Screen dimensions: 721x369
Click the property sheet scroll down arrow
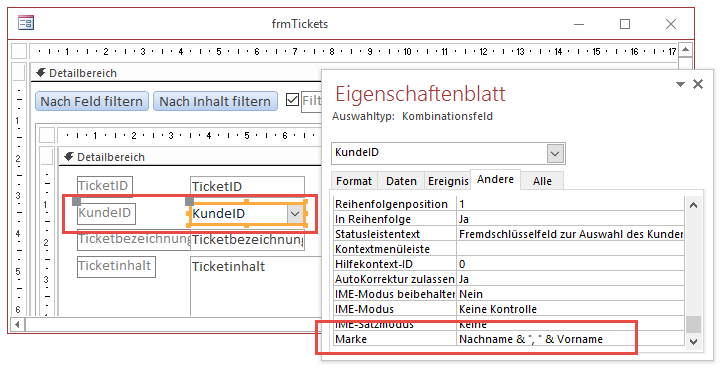pyautogui.click(x=693, y=341)
